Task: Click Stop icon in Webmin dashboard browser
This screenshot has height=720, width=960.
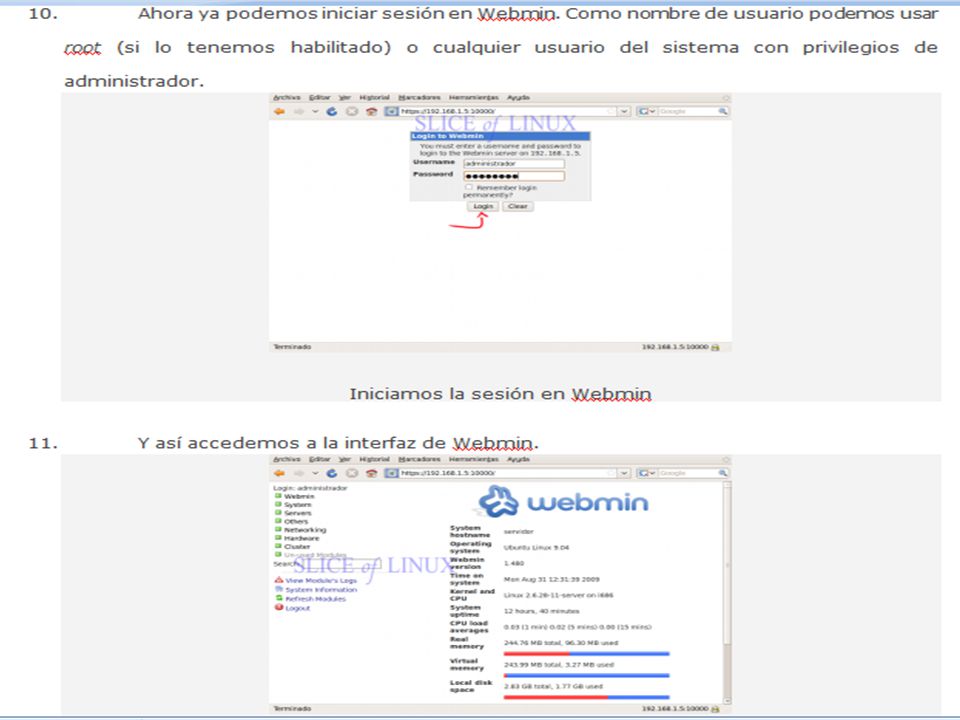Action: pyautogui.click(x=352, y=473)
